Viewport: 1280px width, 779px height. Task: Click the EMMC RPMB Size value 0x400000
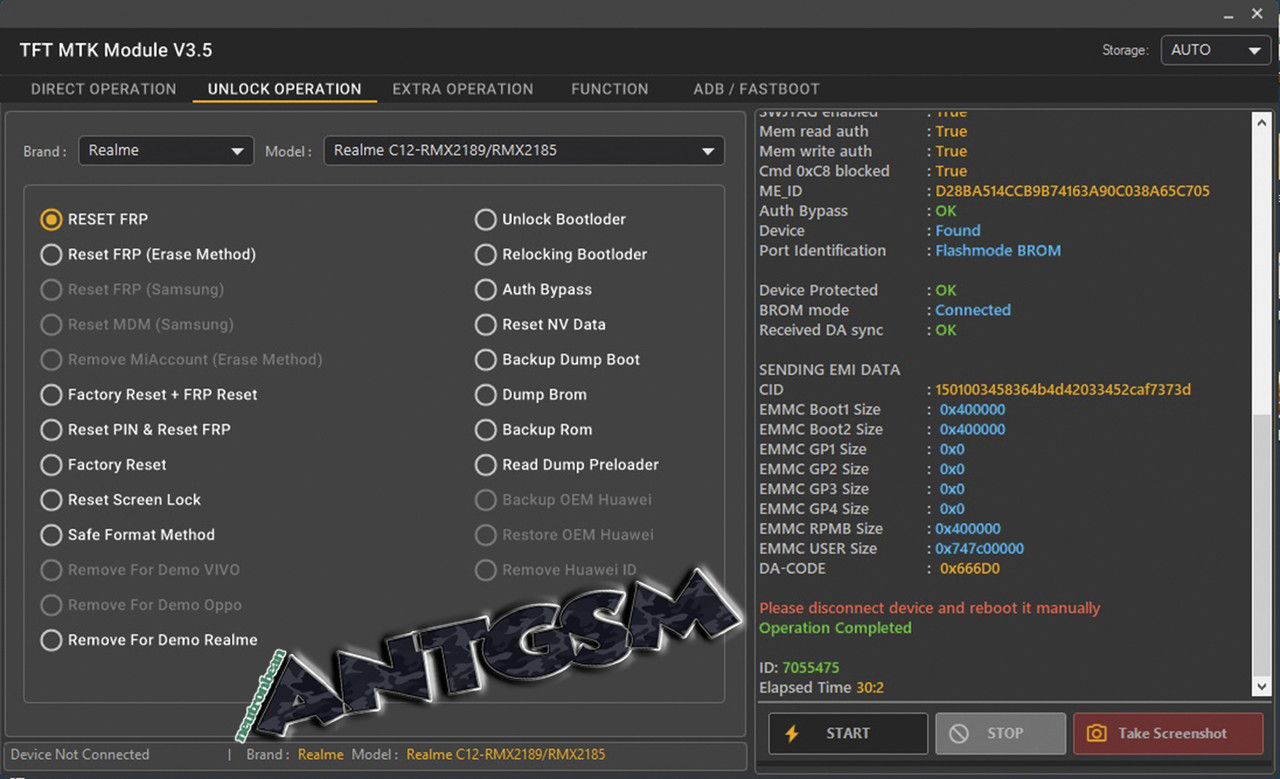tap(968, 529)
